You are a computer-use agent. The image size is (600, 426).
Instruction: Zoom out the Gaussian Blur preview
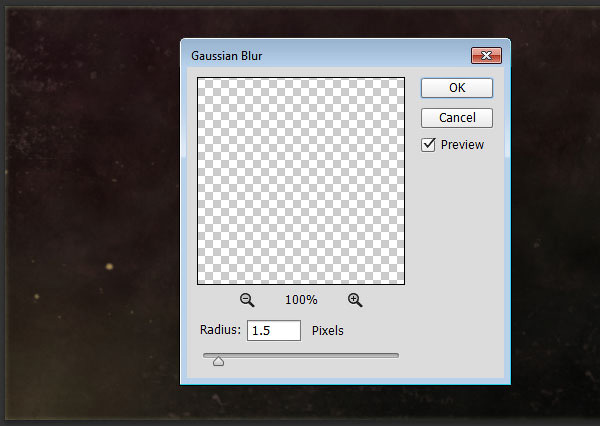click(247, 300)
